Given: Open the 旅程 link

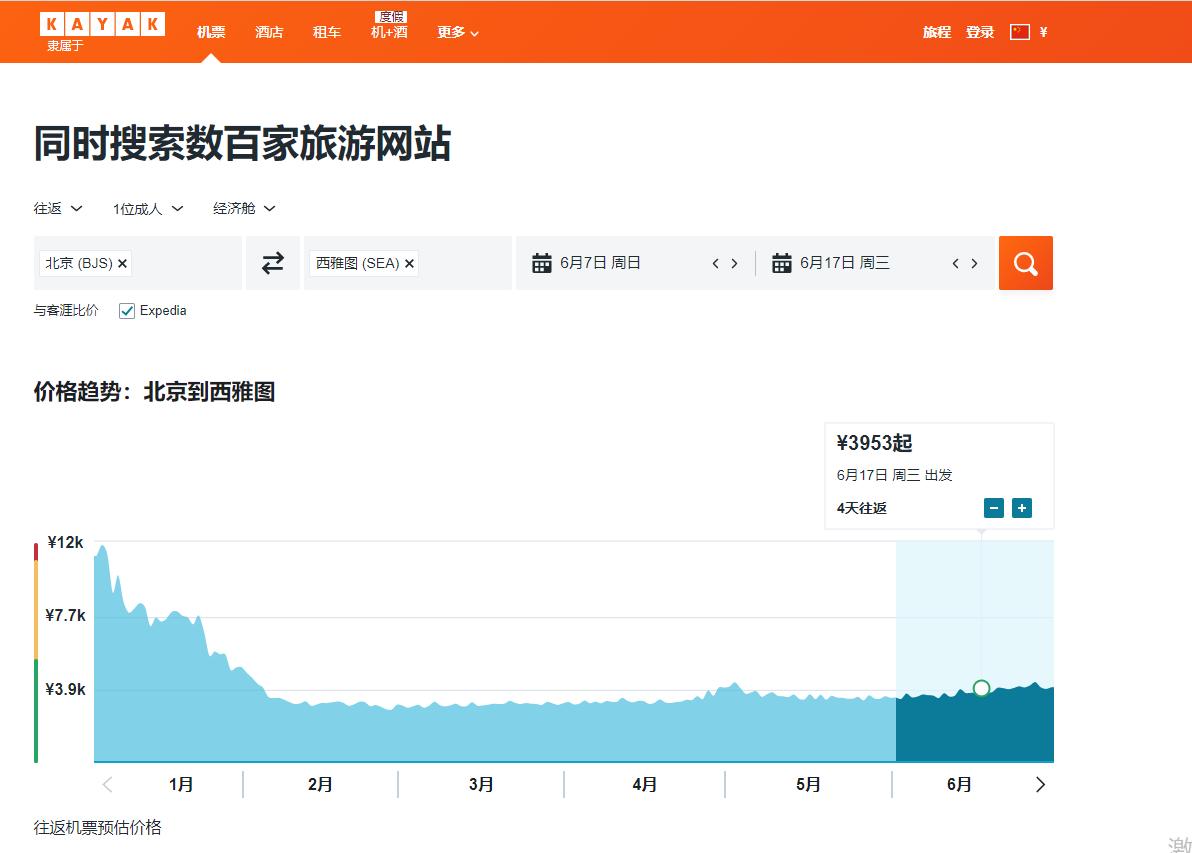Looking at the screenshot, I should coord(936,31).
